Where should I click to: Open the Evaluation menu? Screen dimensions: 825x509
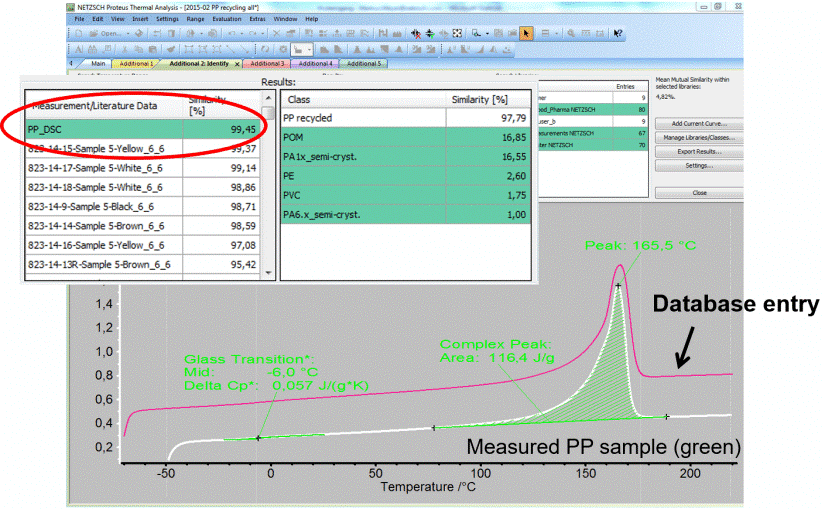point(227,19)
